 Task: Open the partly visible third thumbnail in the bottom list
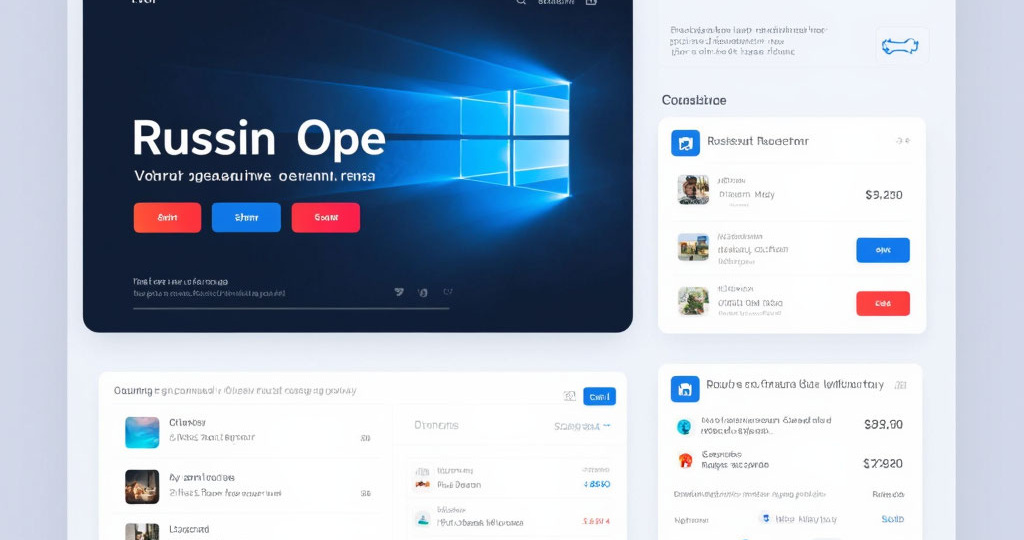[142, 532]
